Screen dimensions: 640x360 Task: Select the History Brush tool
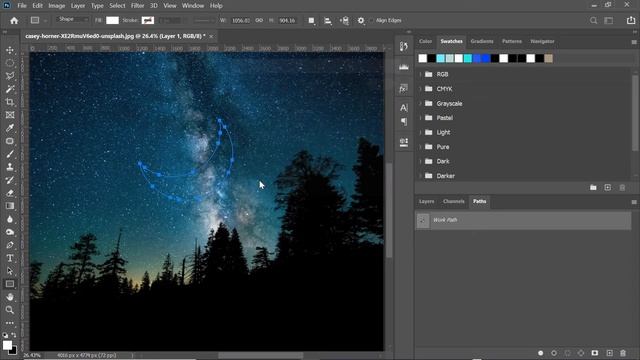click(10, 180)
